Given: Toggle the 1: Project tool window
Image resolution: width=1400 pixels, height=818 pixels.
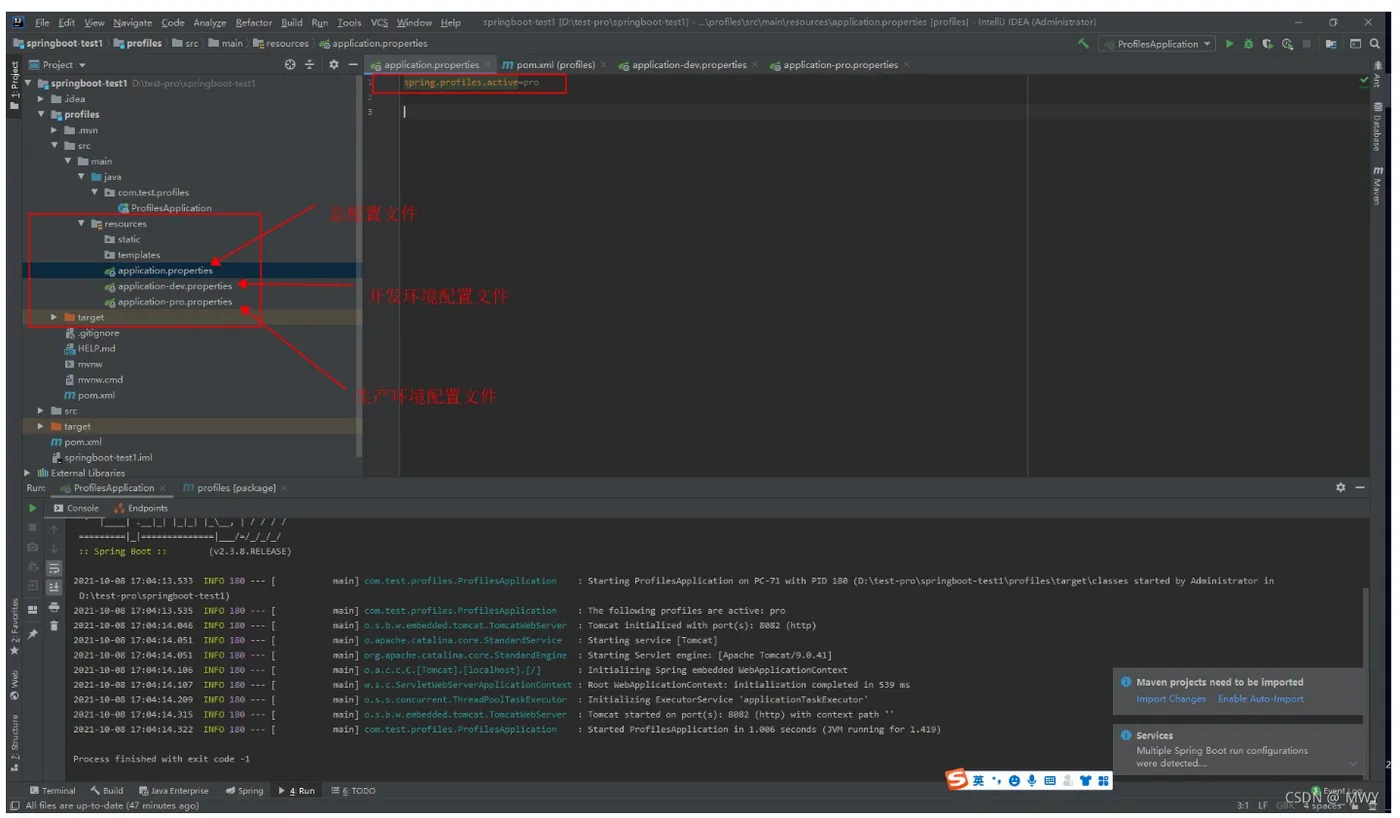Looking at the screenshot, I should click(14, 86).
